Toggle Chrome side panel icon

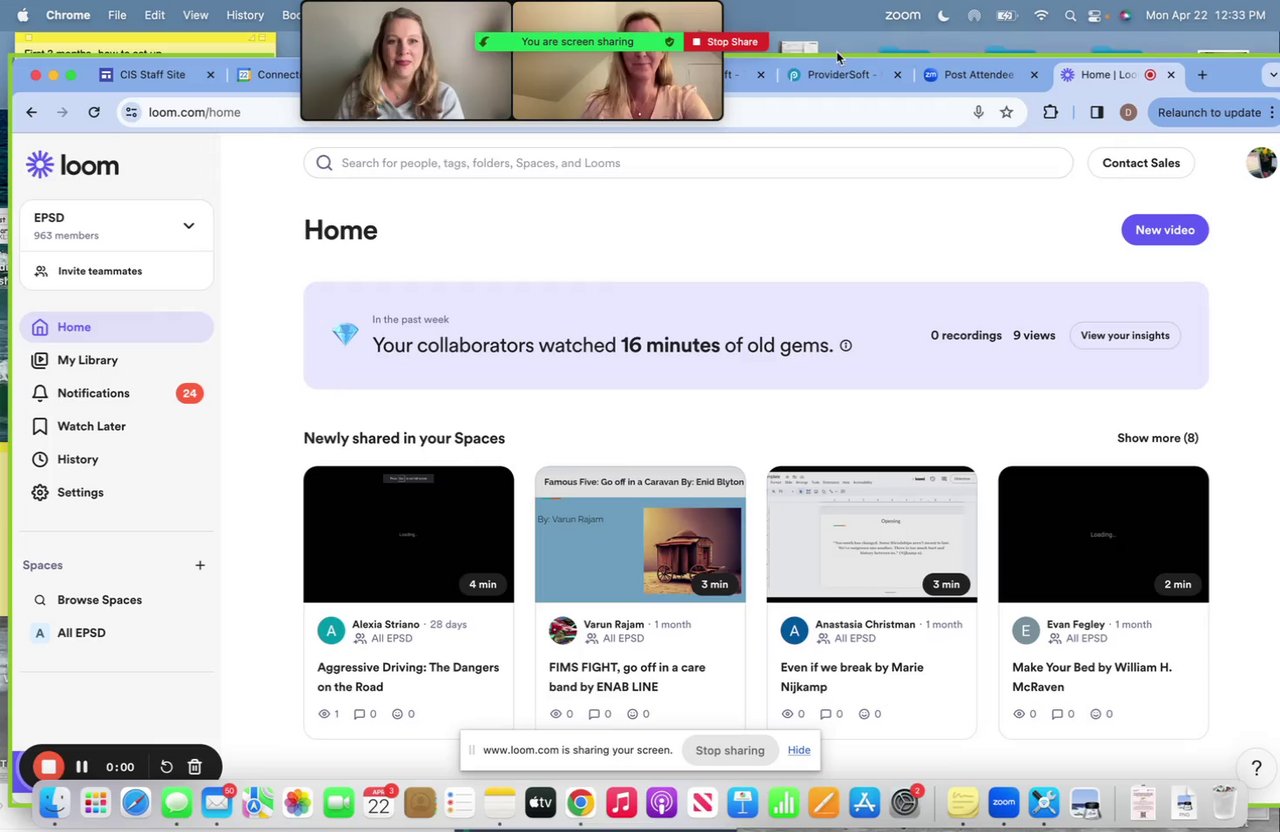pyautogui.click(x=1097, y=112)
